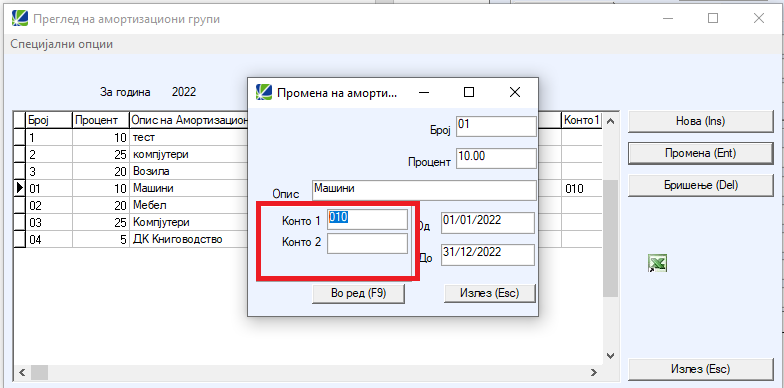Click the empty Конто 2 field
Image resolution: width=784 pixels, height=388 pixels.
click(368, 244)
